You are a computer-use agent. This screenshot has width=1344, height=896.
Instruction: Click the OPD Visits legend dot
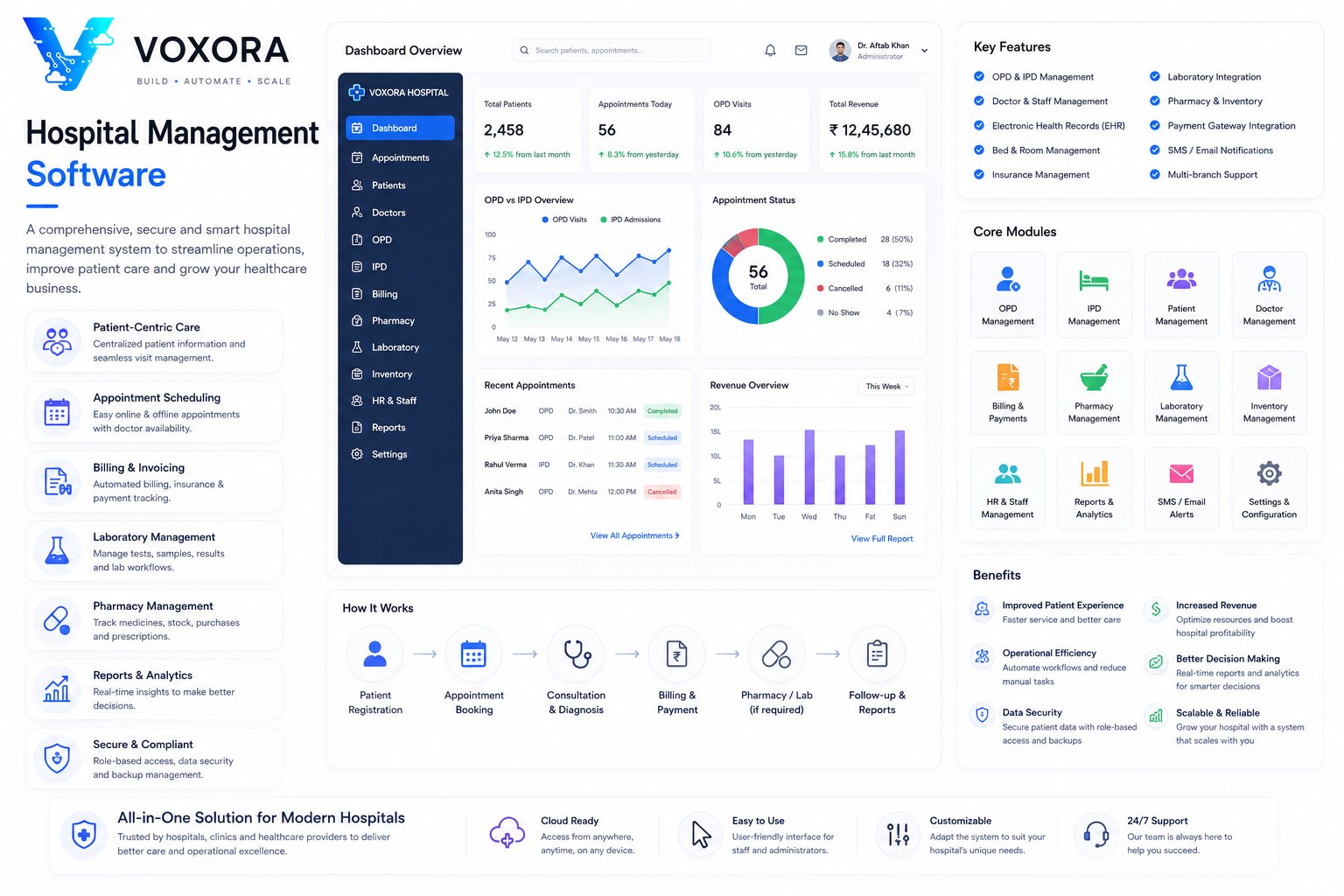point(545,220)
